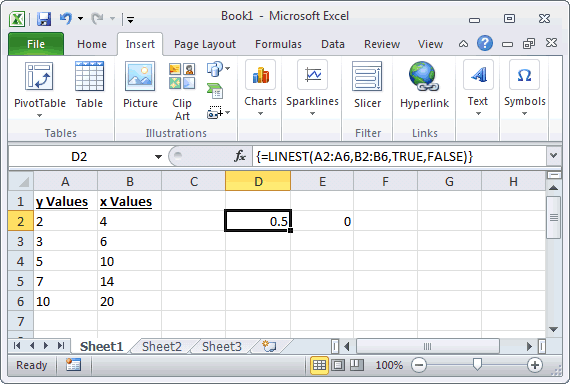570x384 pixels.
Task: Click the Shapes icon
Action: (214, 69)
